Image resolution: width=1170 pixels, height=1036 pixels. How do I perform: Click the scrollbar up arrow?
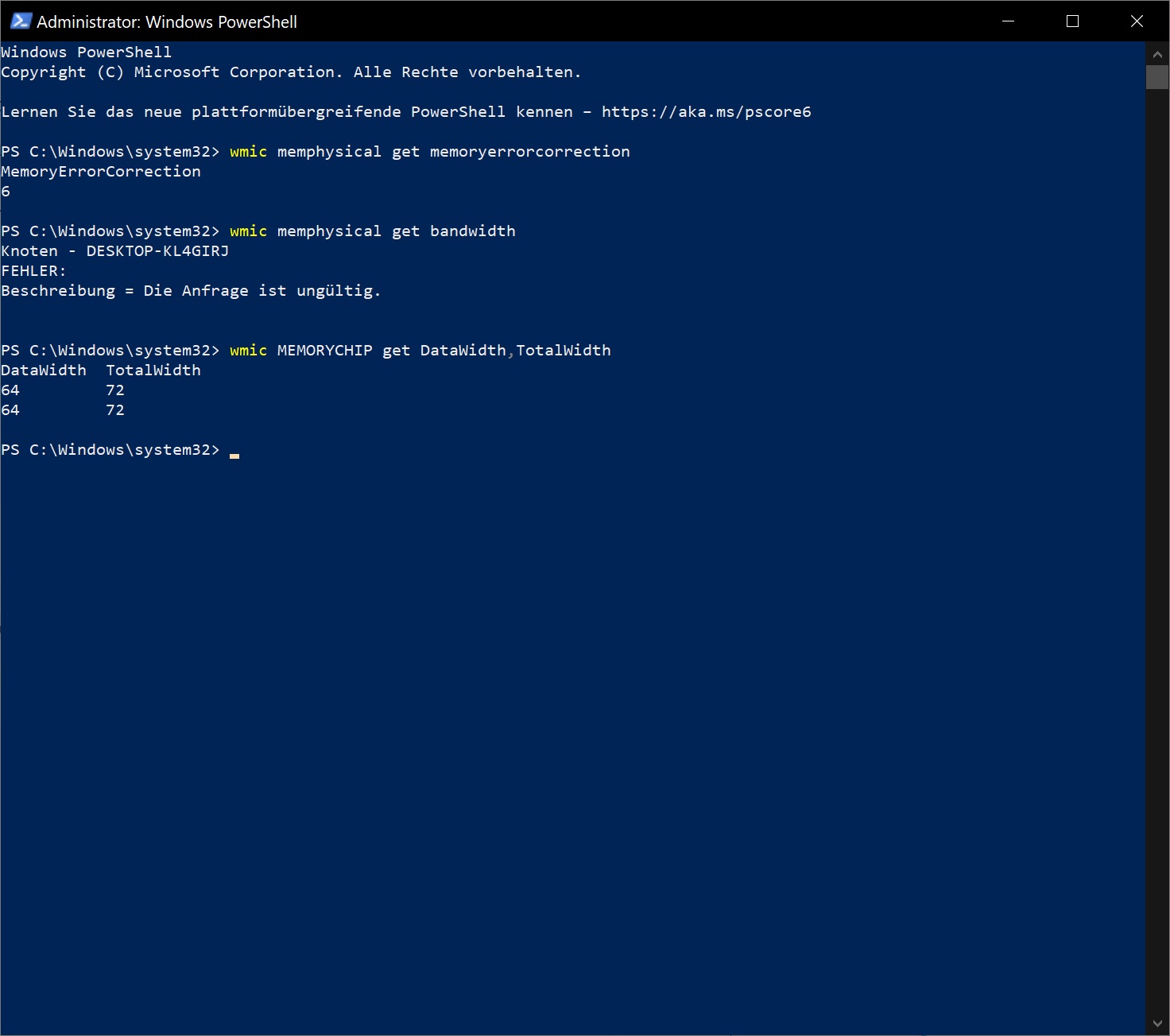[x=1157, y=54]
